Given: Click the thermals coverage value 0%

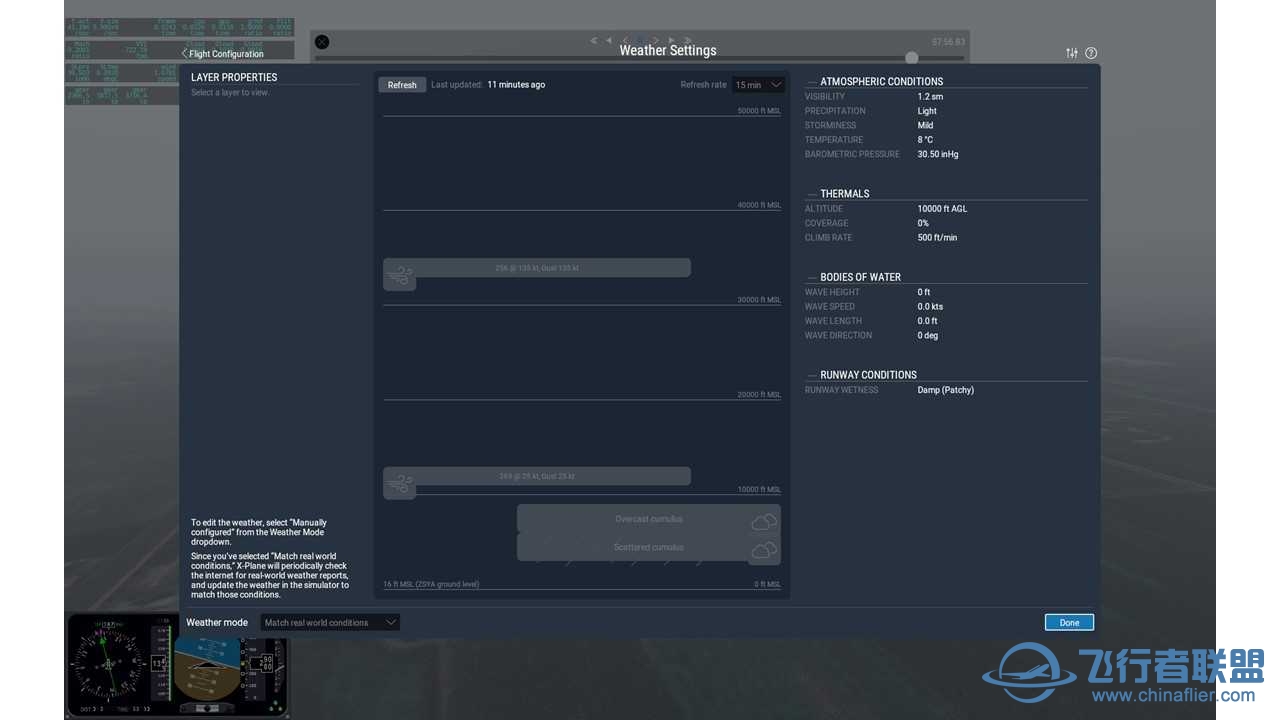Looking at the screenshot, I should [923, 223].
